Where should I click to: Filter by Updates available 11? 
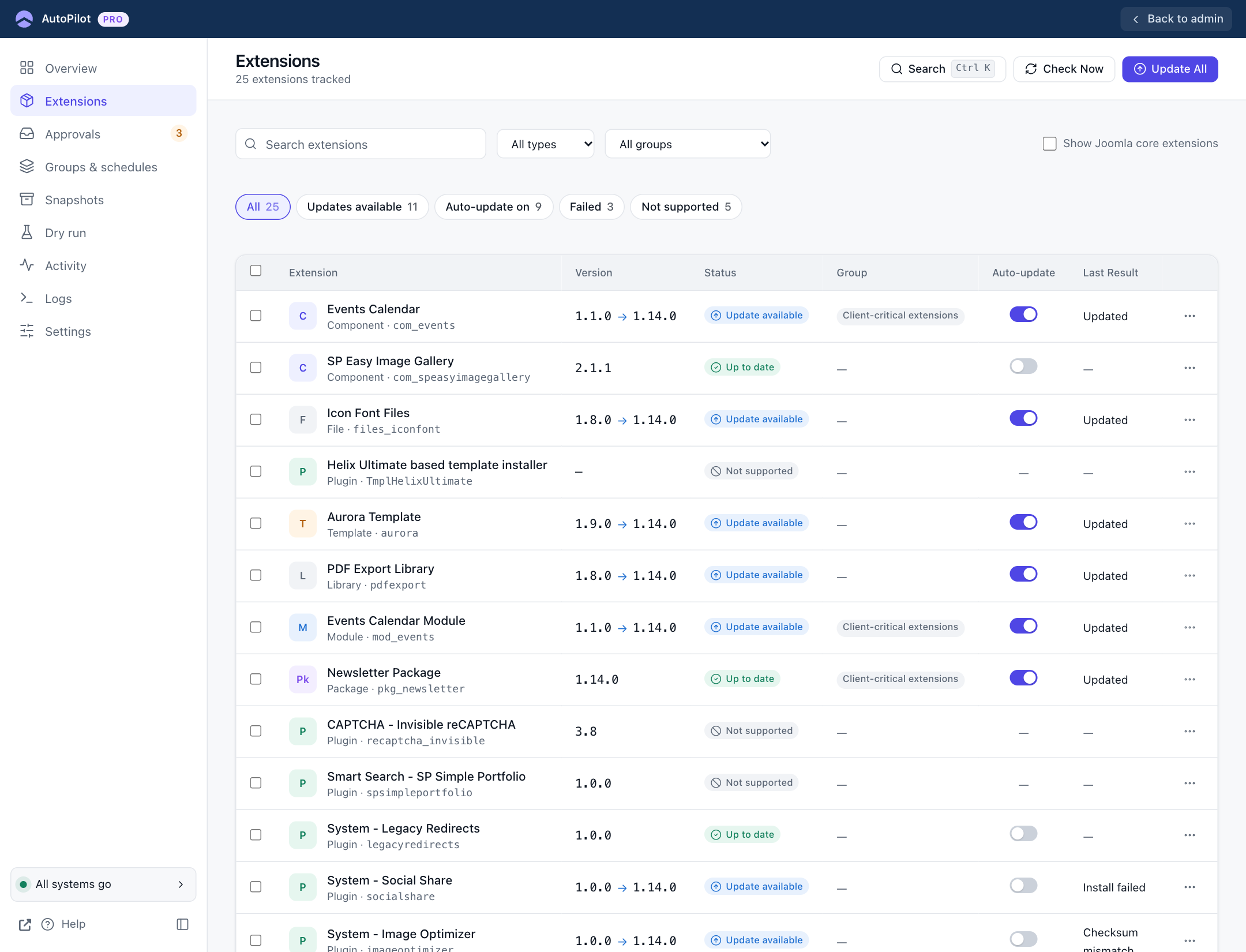tap(362, 207)
